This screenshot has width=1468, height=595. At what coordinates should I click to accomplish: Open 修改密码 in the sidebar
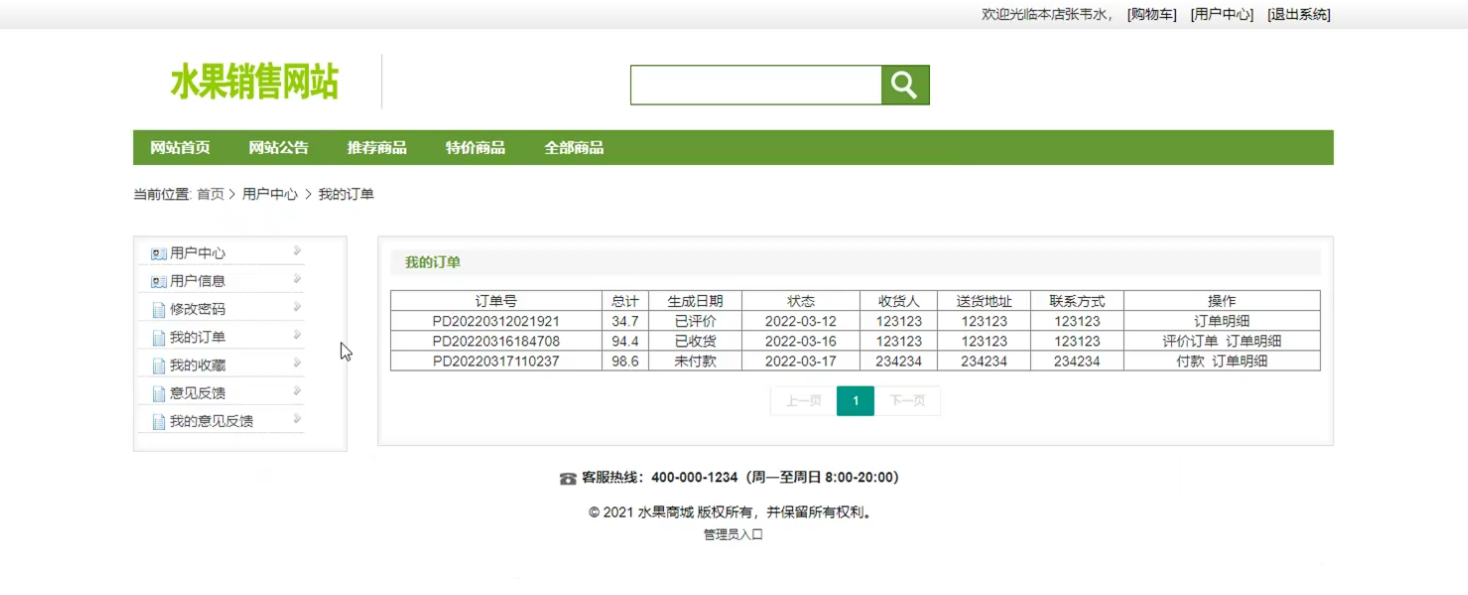tap(198, 310)
